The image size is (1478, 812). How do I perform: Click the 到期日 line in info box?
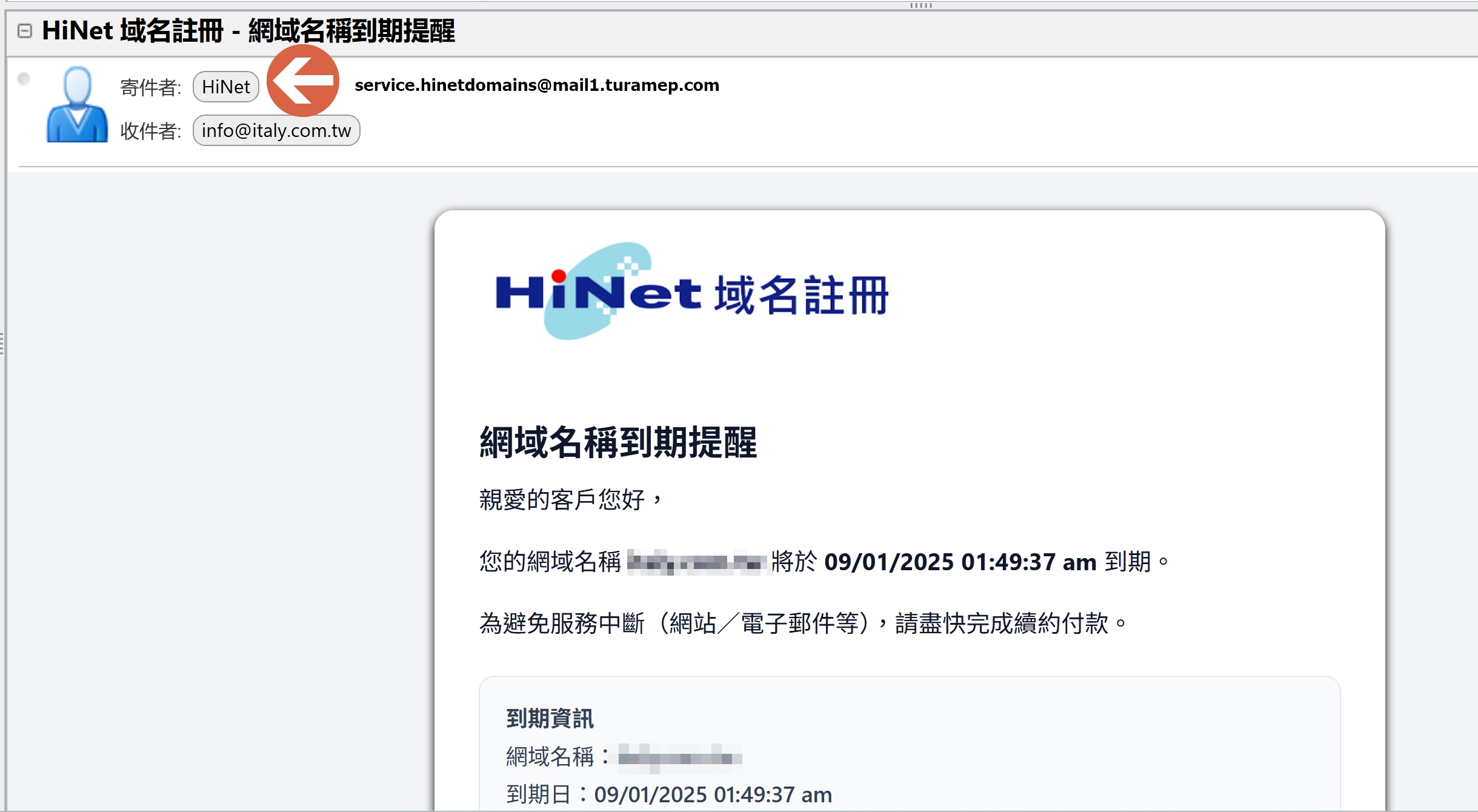pos(668,794)
